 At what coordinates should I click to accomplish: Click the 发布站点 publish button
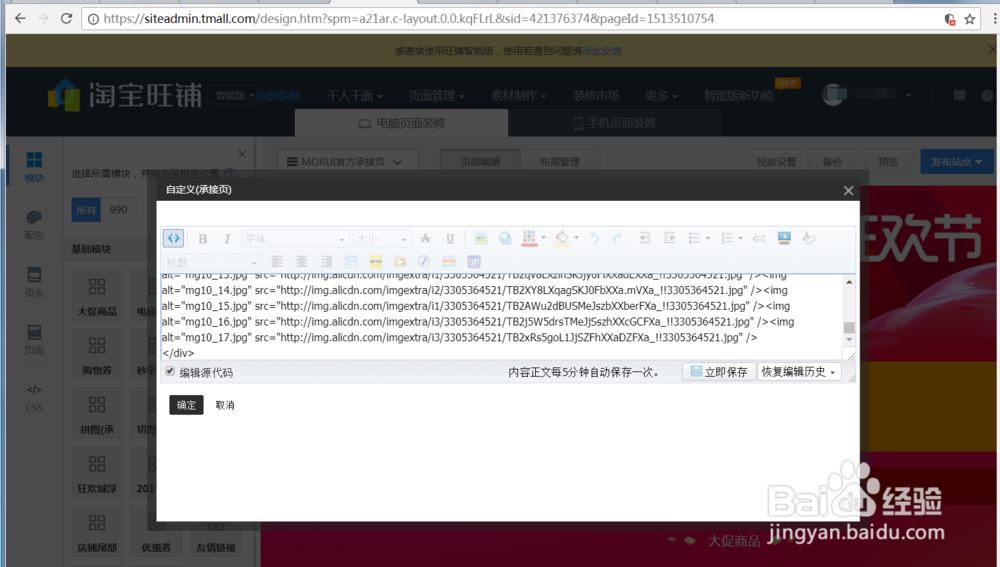click(956, 161)
